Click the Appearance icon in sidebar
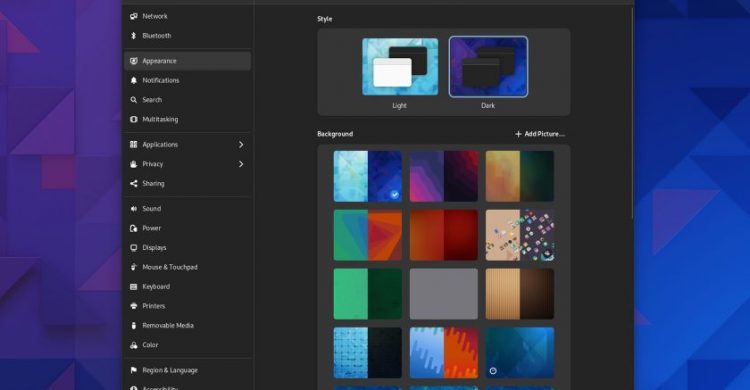 point(133,61)
